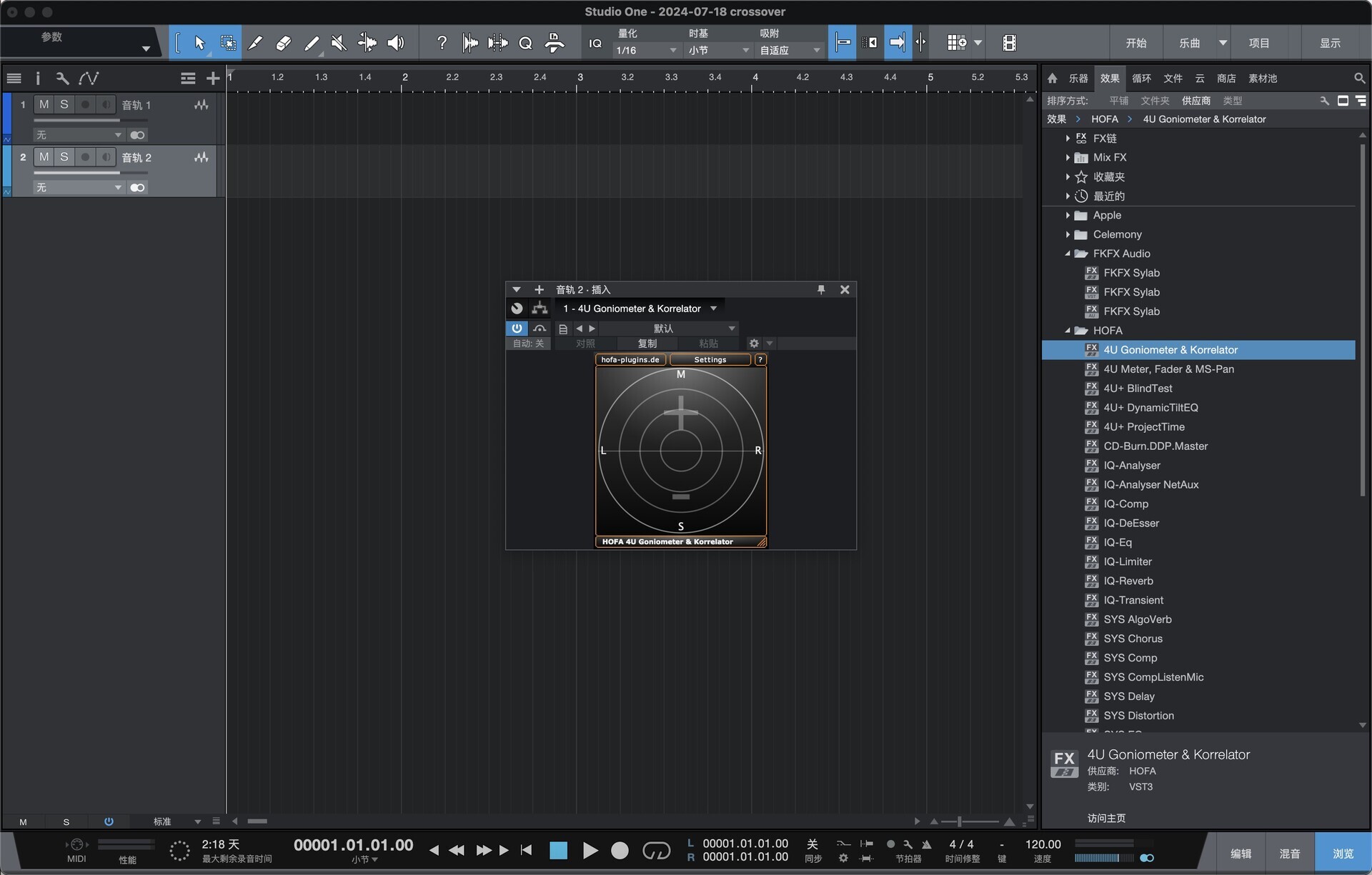This screenshot has width=1372, height=875.
Task: Toggle plugin power bypass button
Action: click(516, 329)
